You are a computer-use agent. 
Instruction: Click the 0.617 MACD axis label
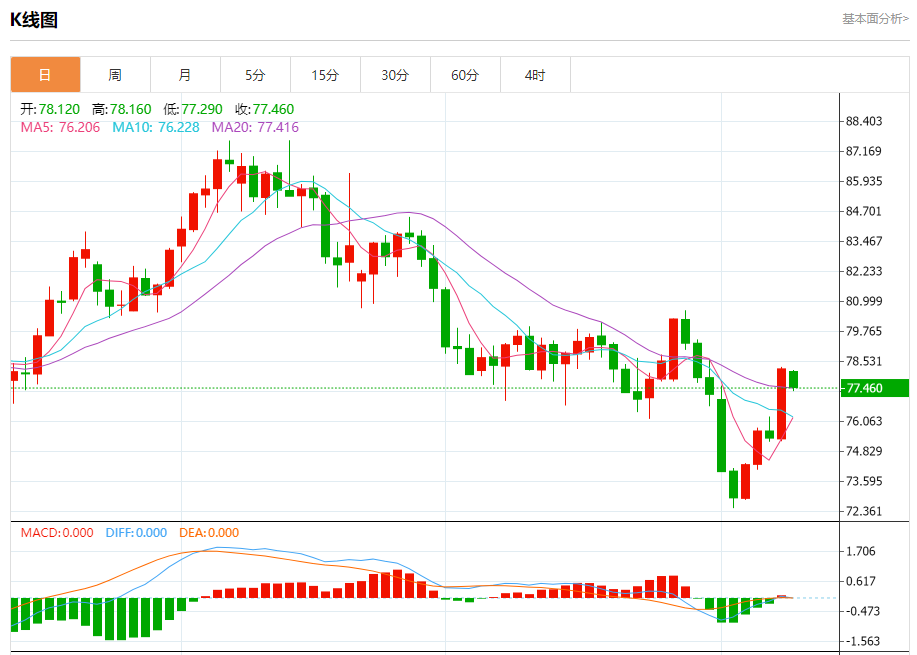(861, 581)
